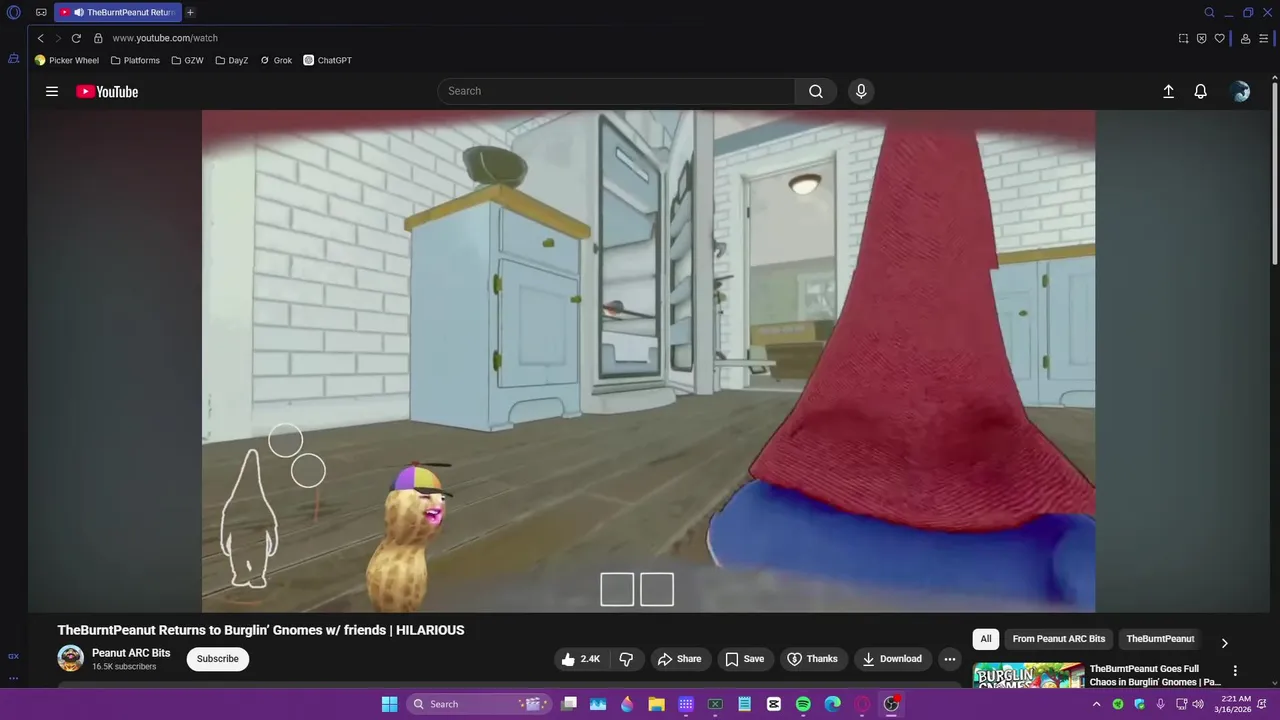Open the YouTube upload (Create) icon
Image resolution: width=1280 pixels, height=720 pixels.
pos(1168,91)
